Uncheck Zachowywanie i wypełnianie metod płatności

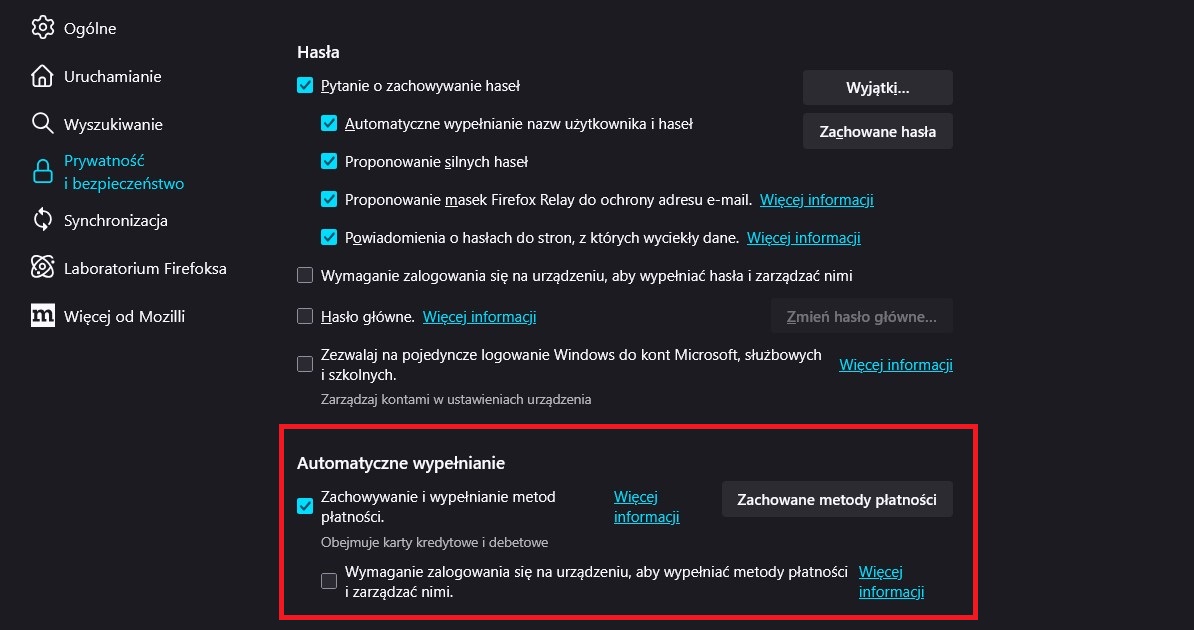(x=306, y=506)
